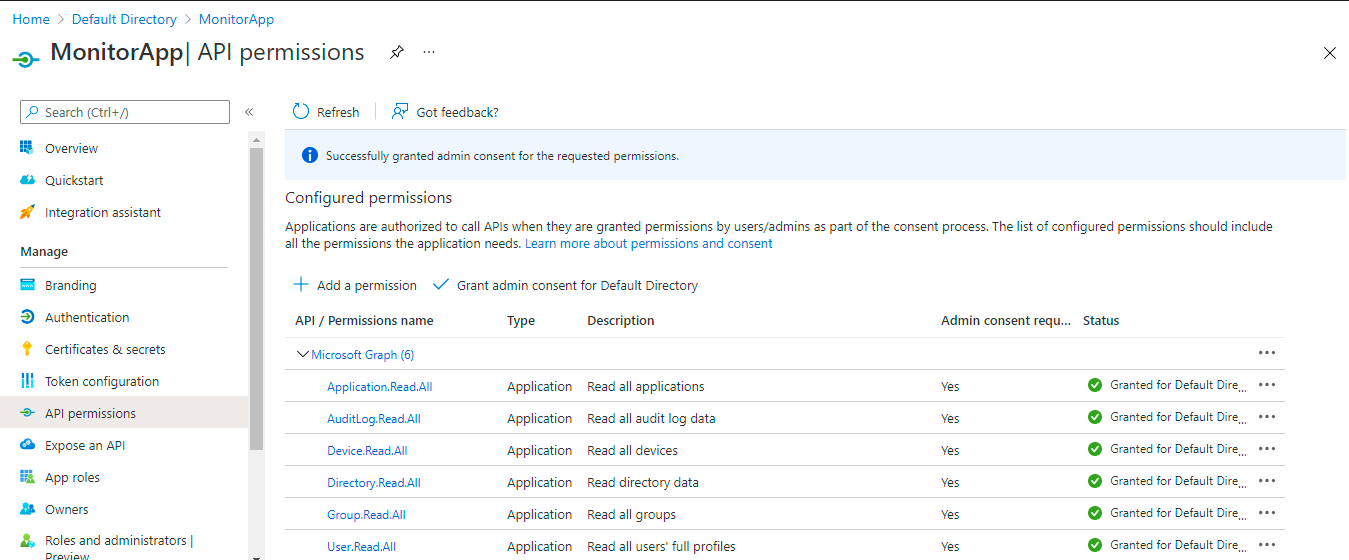The width and height of the screenshot is (1349, 560).
Task: Click the Status column header
Action: click(x=1101, y=321)
